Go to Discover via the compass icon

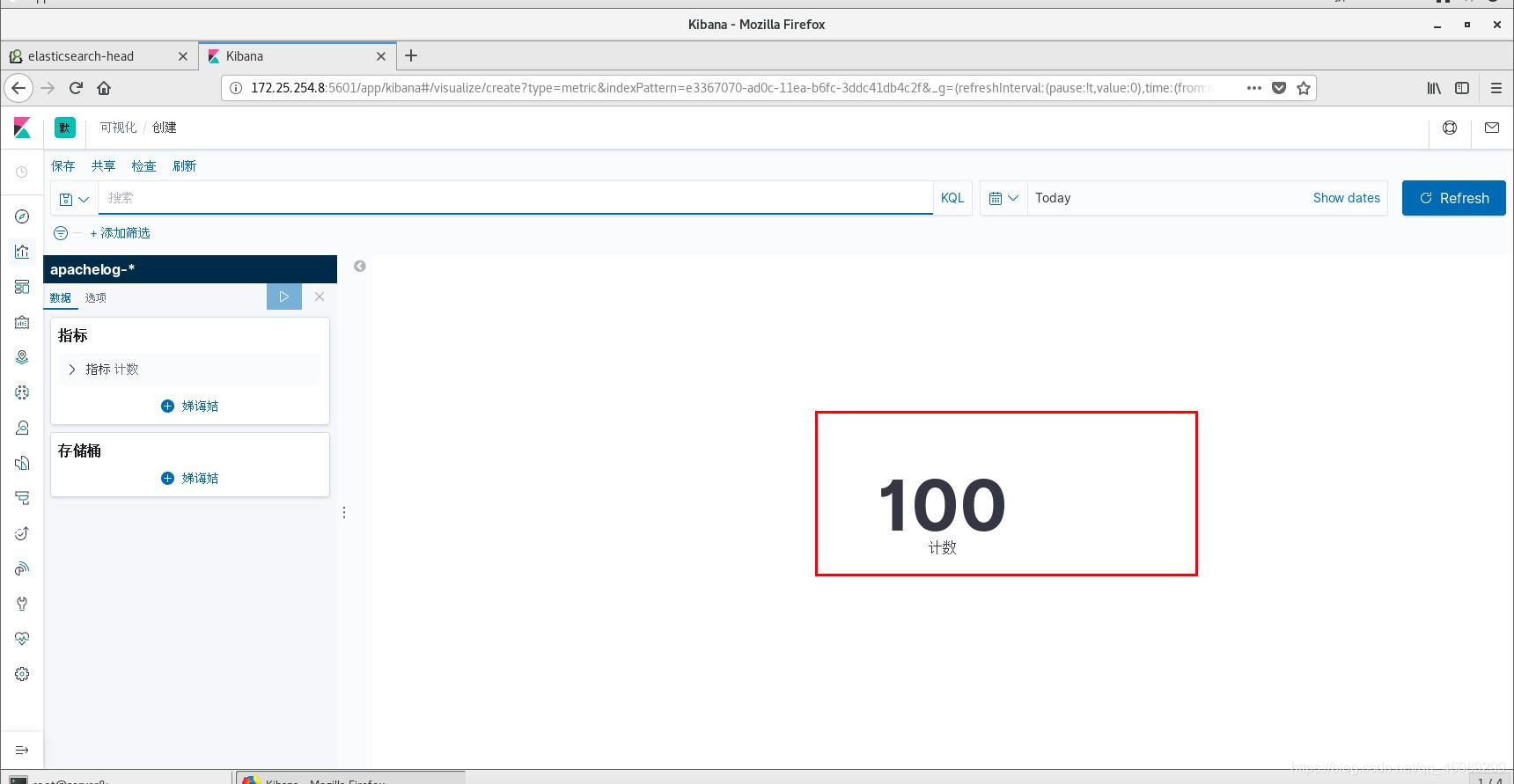[22, 216]
